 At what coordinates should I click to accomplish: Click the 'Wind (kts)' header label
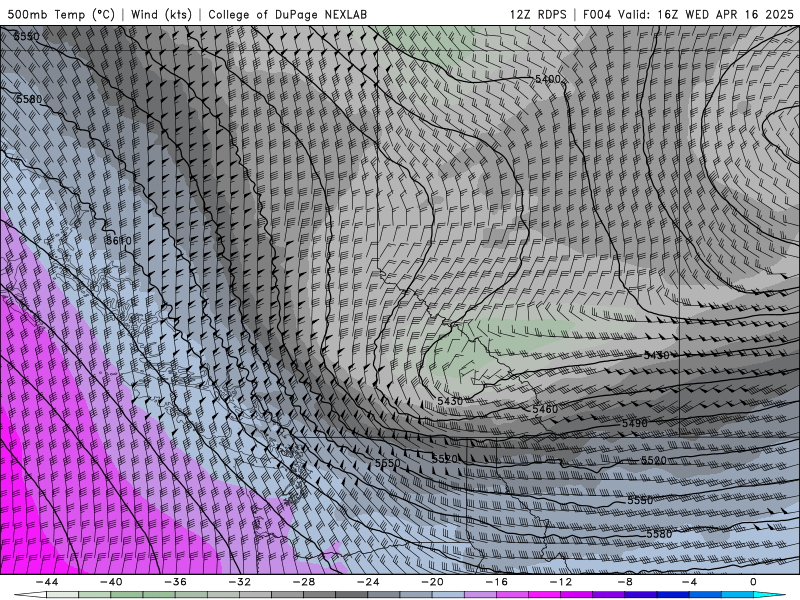click(161, 14)
